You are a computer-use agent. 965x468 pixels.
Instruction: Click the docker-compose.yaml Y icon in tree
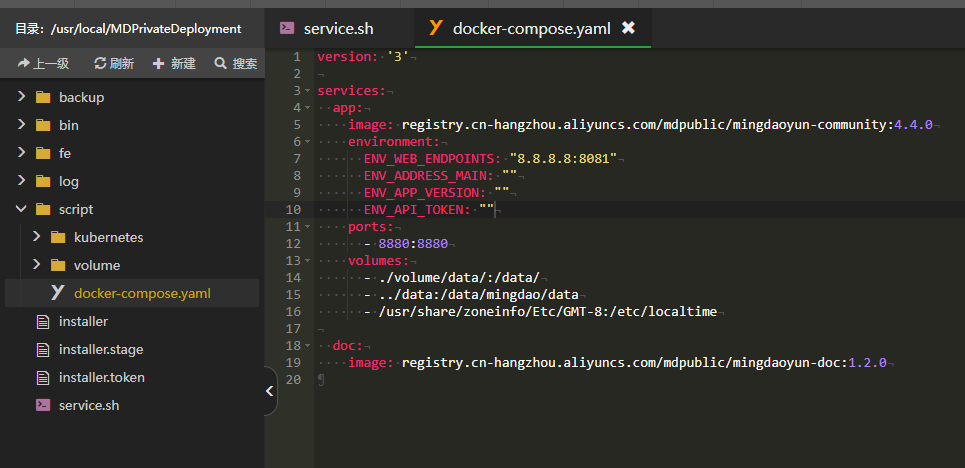point(57,293)
